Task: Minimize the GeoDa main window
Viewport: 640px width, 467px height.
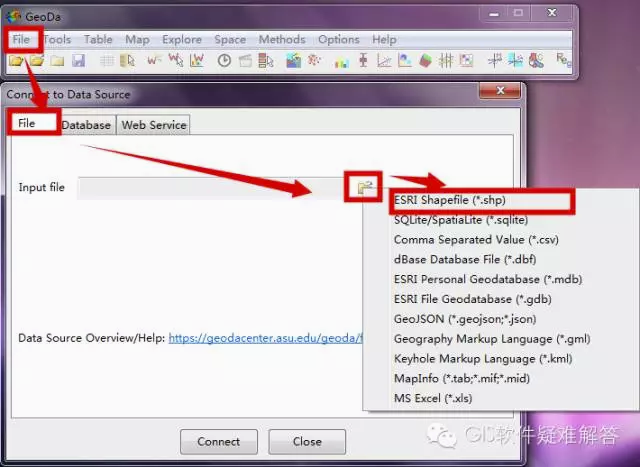Action: 494,14
